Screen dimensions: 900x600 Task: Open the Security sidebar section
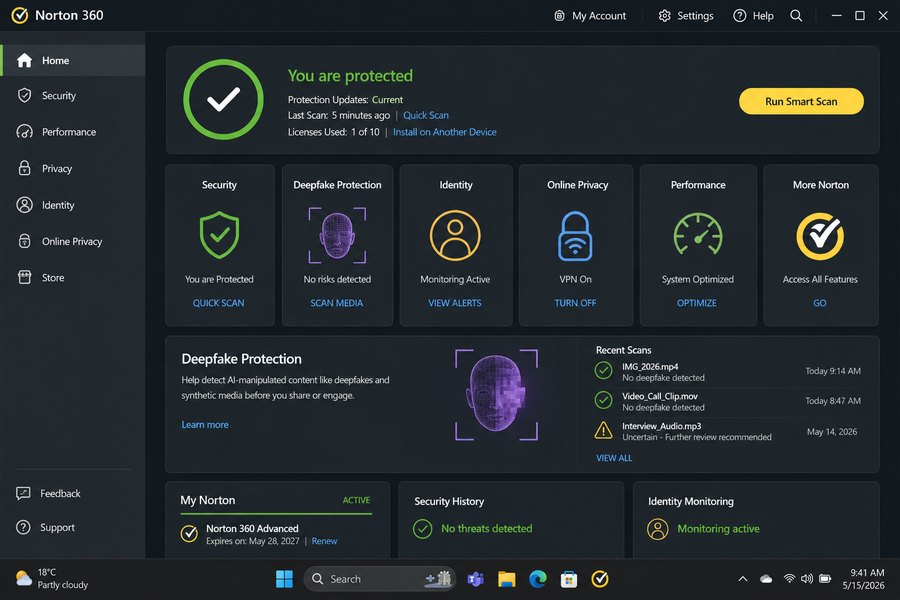[73, 96]
